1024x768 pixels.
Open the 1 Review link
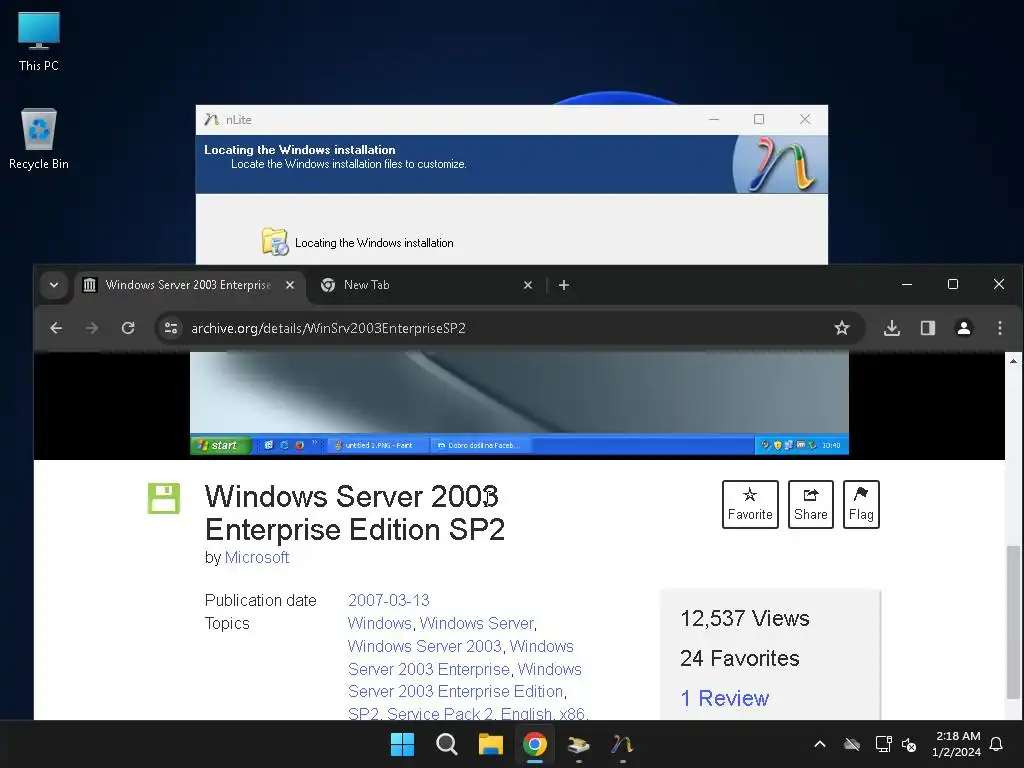pyautogui.click(x=724, y=698)
